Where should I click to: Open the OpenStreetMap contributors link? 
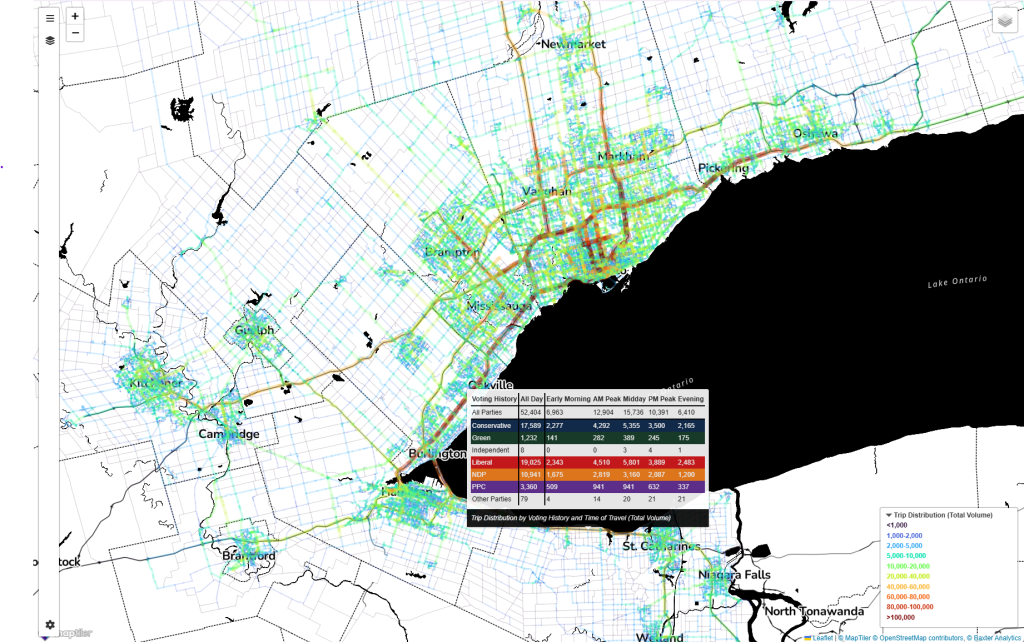pyautogui.click(x=916, y=637)
